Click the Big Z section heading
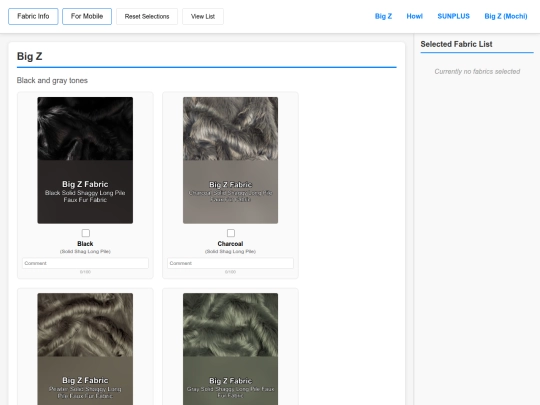 point(30,56)
